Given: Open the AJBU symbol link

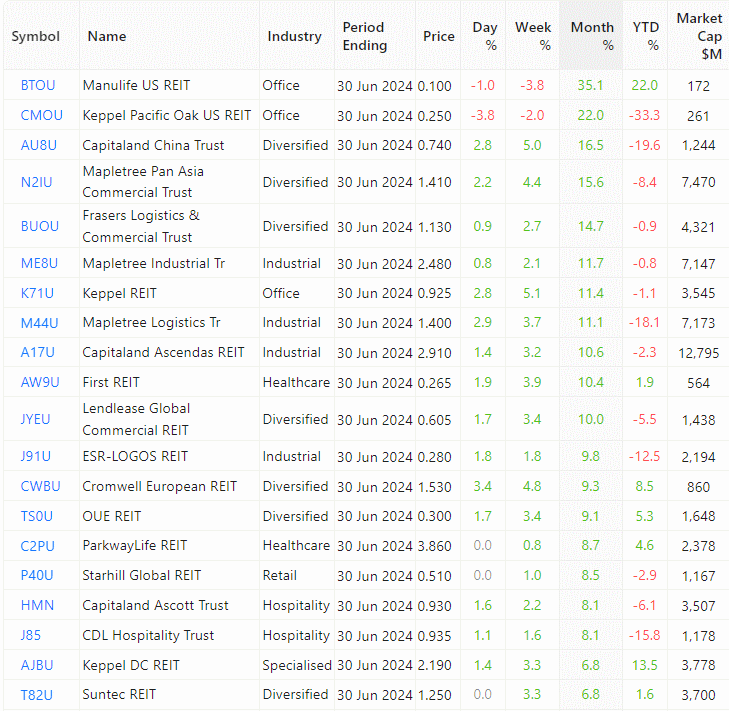Looking at the screenshot, I should (x=37, y=665).
